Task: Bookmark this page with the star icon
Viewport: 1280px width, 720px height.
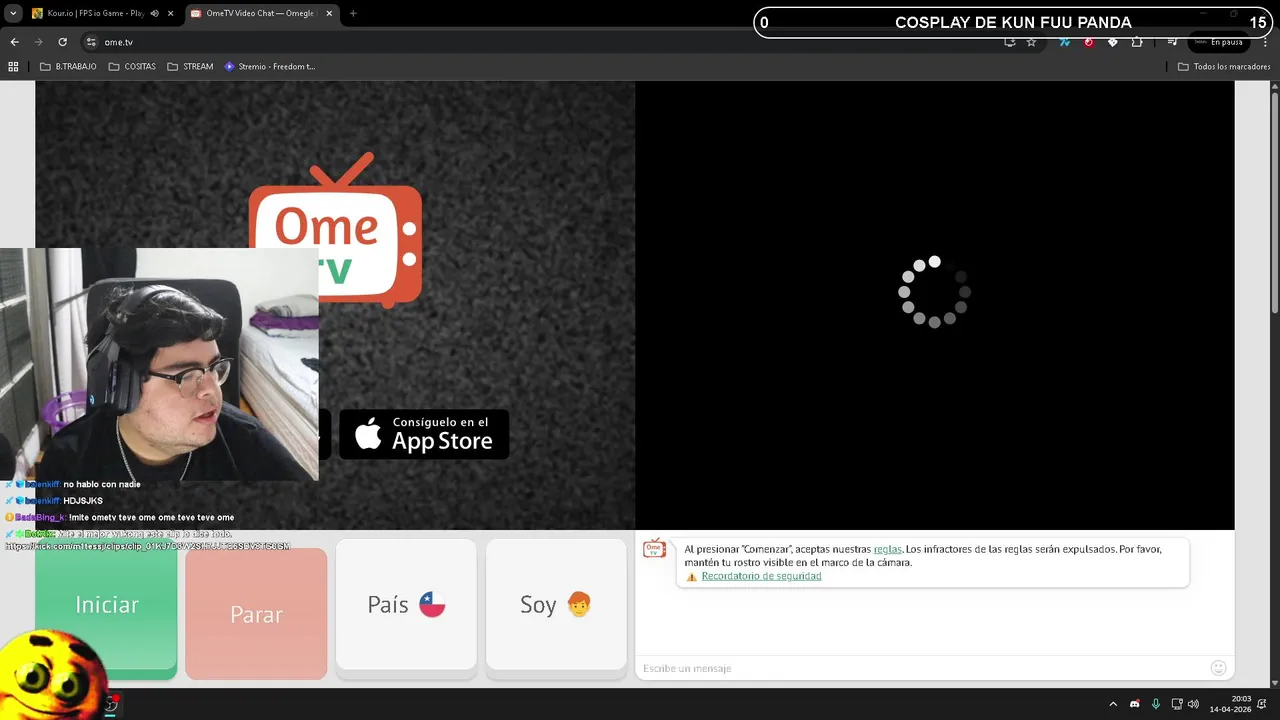Action: 1031,42
